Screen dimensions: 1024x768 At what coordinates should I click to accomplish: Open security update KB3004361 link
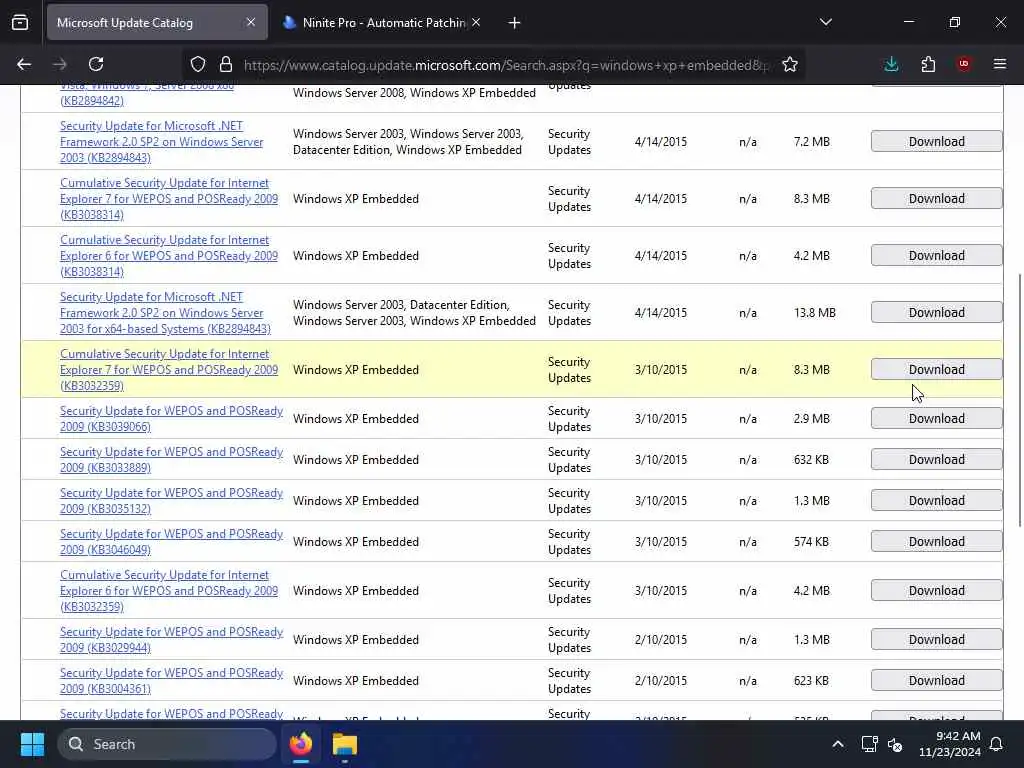[171, 680]
